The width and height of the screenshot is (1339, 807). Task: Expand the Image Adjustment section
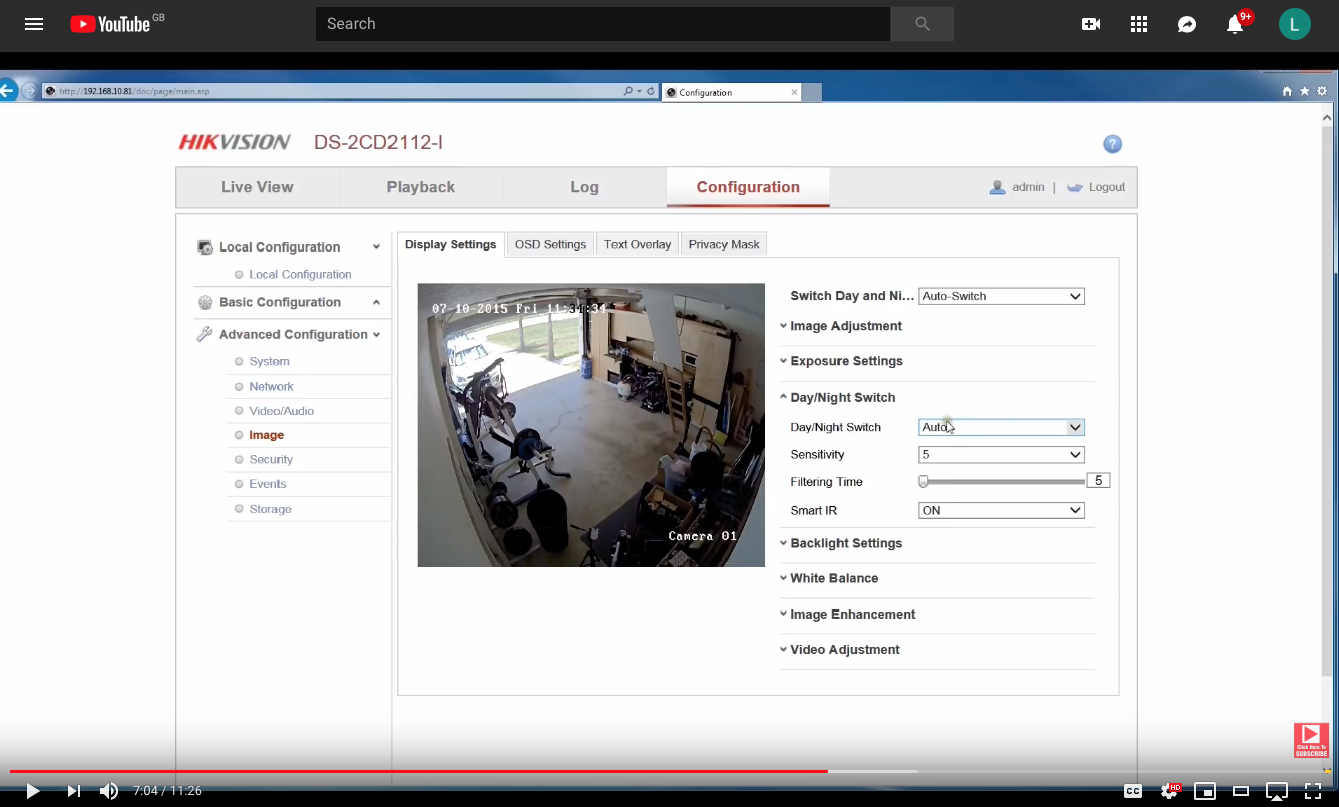pos(845,326)
